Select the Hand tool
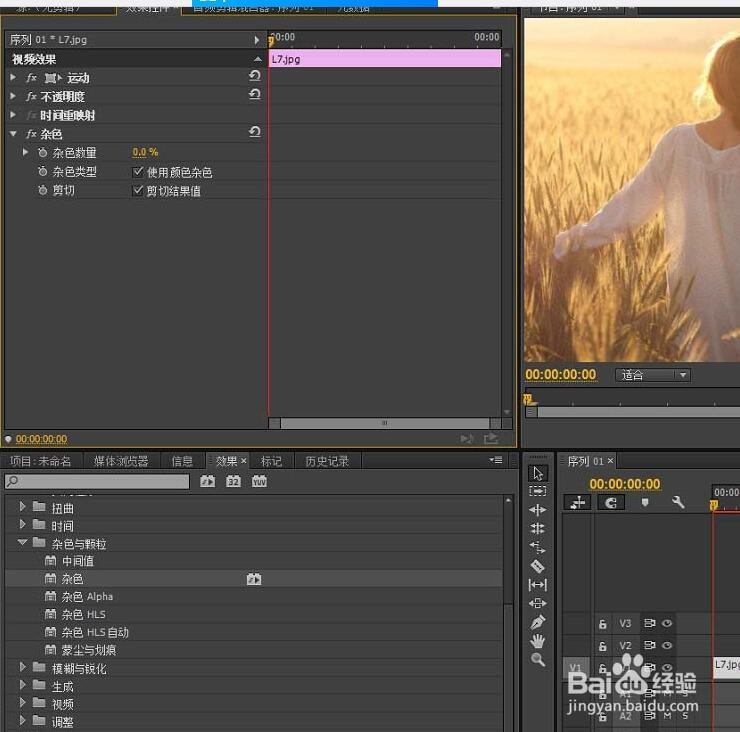740x732 pixels. [538, 641]
